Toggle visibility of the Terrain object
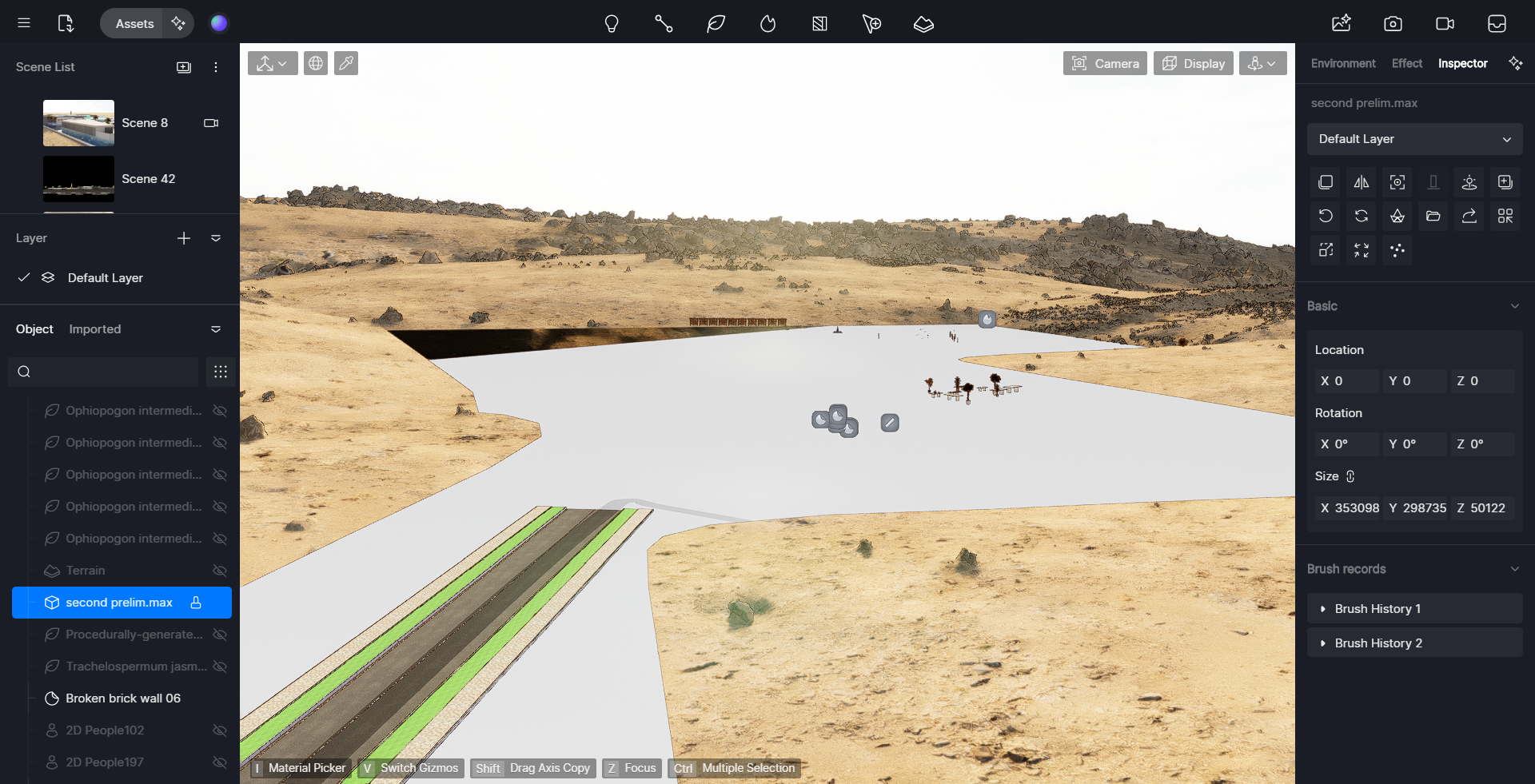This screenshot has width=1535, height=784. click(x=220, y=571)
